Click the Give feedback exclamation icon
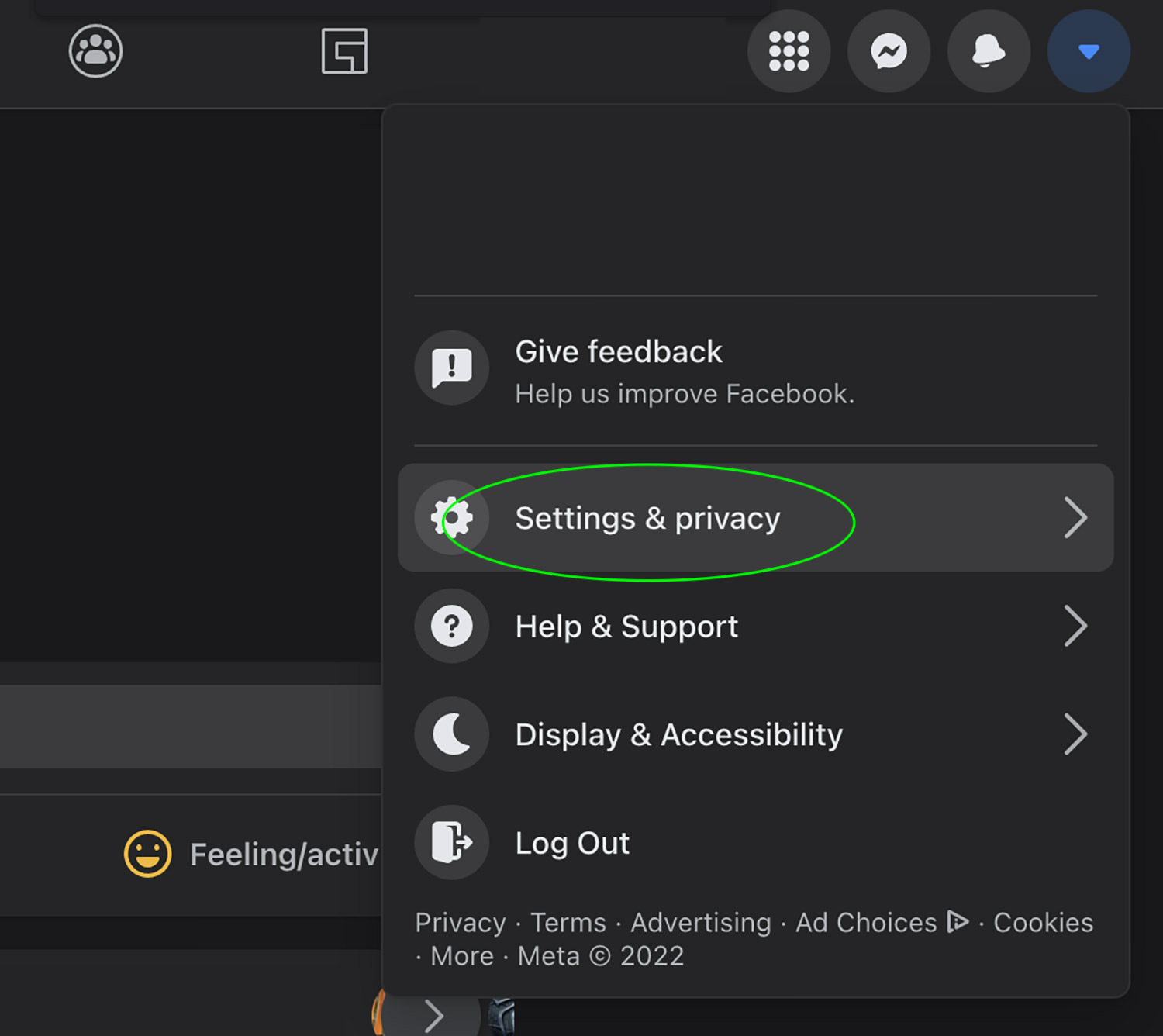Image resolution: width=1163 pixels, height=1036 pixels. pyautogui.click(x=452, y=368)
